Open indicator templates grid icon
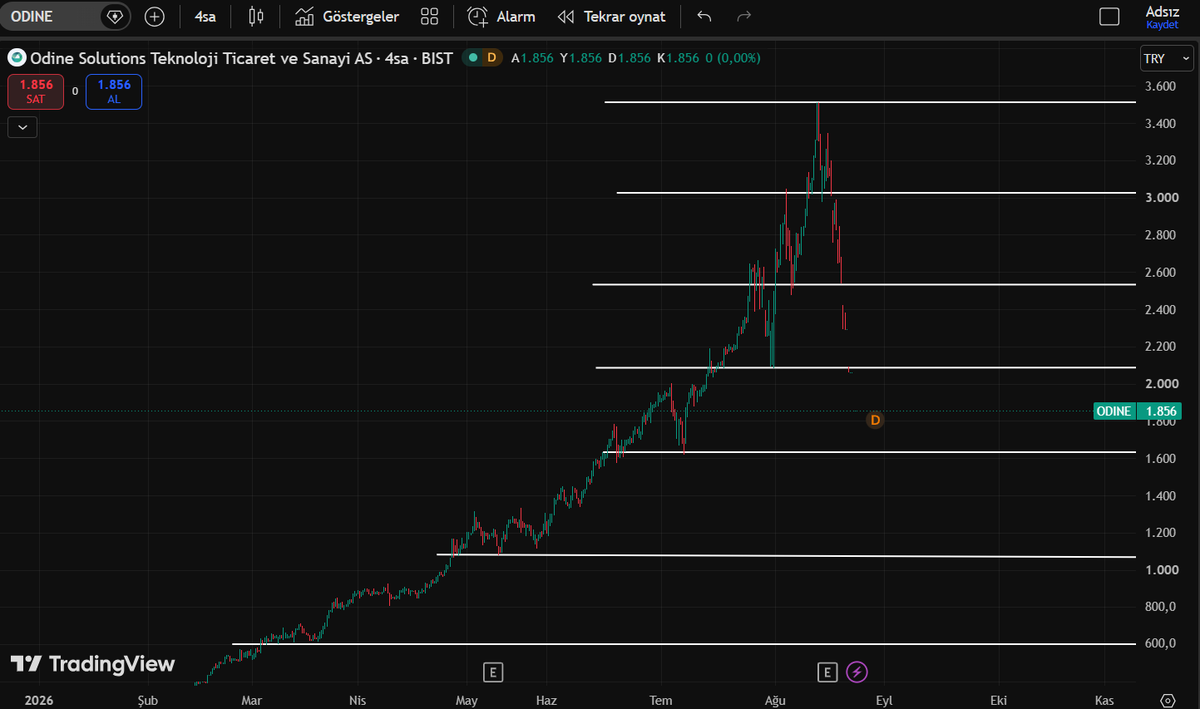The width and height of the screenshot is (1200, 709). (x=430, y=17)
